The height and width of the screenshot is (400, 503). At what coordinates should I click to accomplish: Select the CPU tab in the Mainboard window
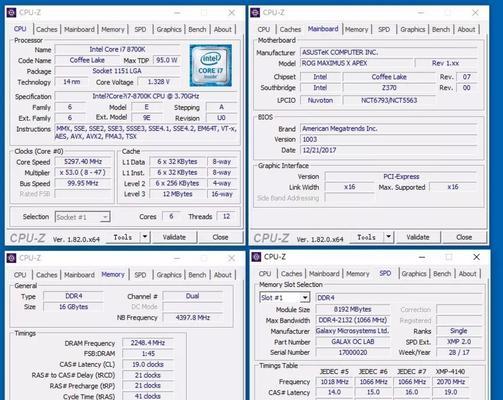pyautogui.click(x=264, y=29)
